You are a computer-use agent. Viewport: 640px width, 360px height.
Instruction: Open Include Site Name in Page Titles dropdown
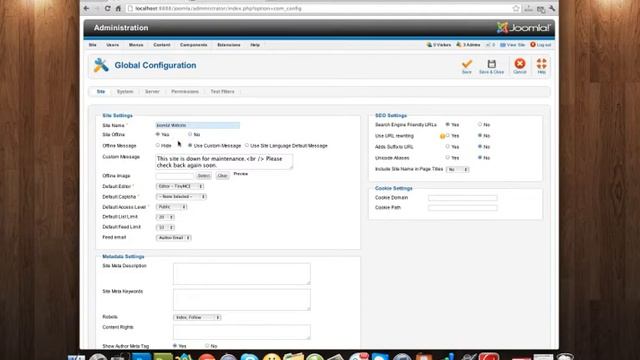point(458,169)
